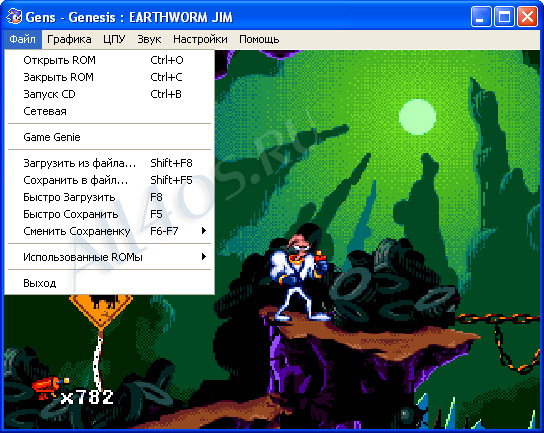Click the x782 ammo counter
Image resolution: width=544 pixels, height=433 pixels.
tap(87, 397)
